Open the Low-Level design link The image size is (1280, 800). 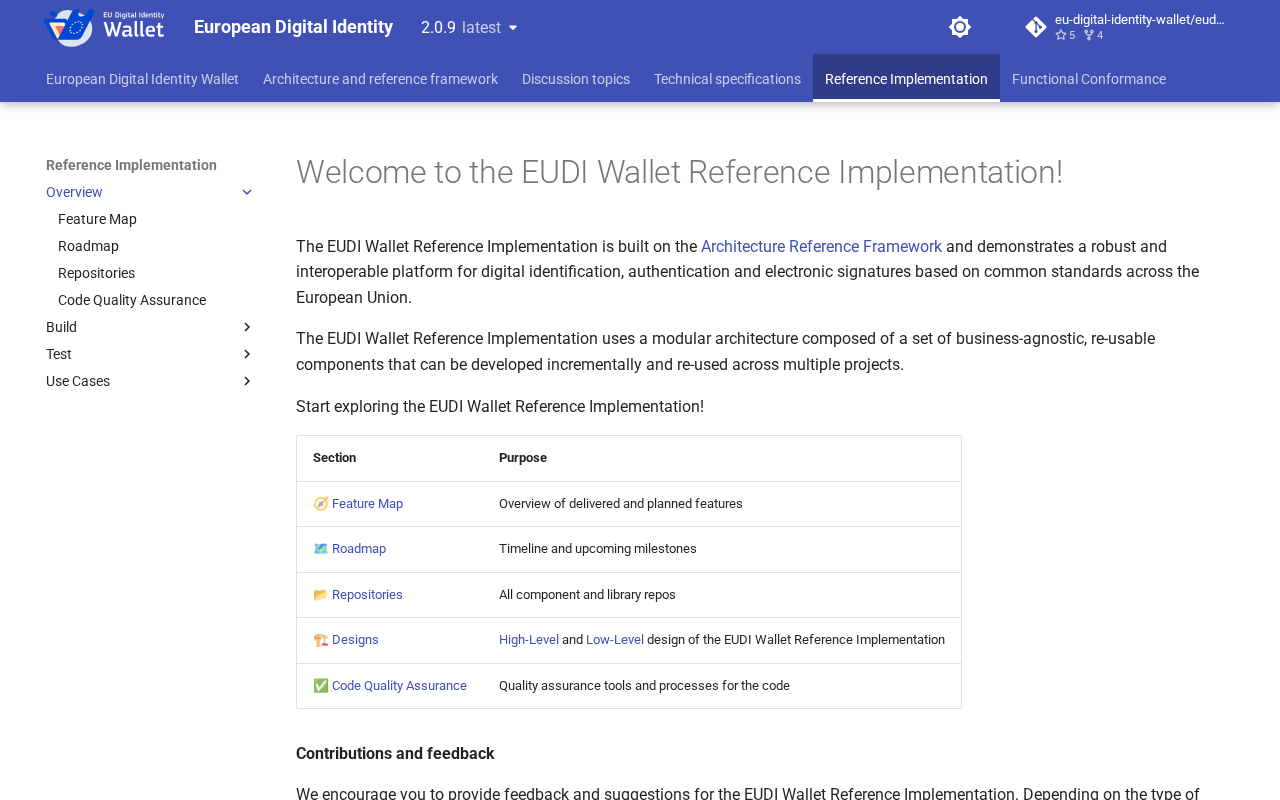coord(615,640)
